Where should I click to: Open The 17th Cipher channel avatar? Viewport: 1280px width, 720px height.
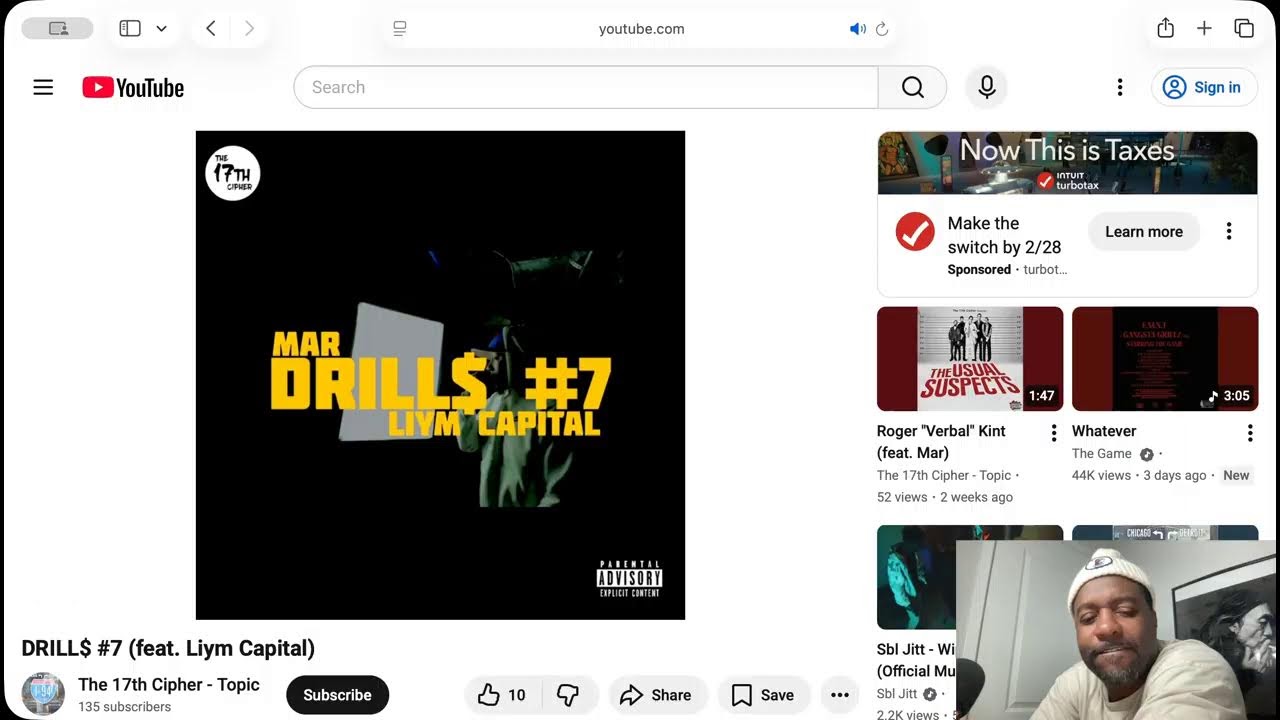click(x=43, y=694)
